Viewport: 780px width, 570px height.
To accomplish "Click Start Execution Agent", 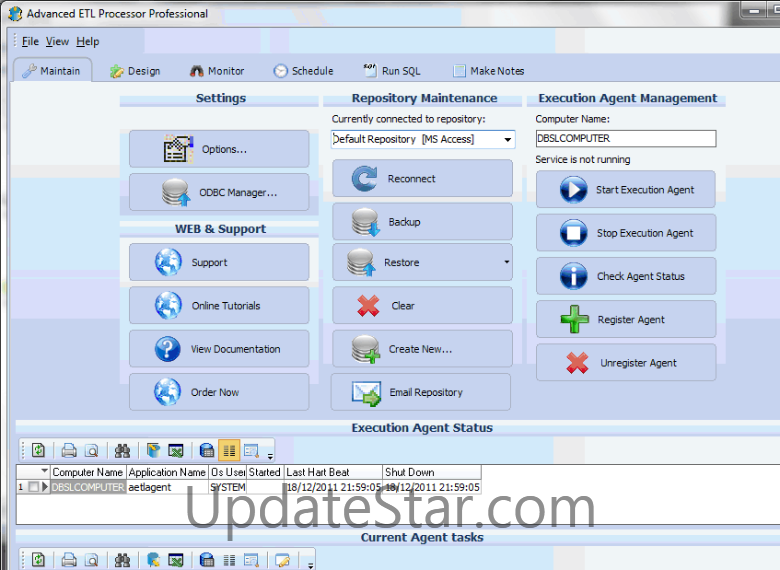I will tap(626, 190).
